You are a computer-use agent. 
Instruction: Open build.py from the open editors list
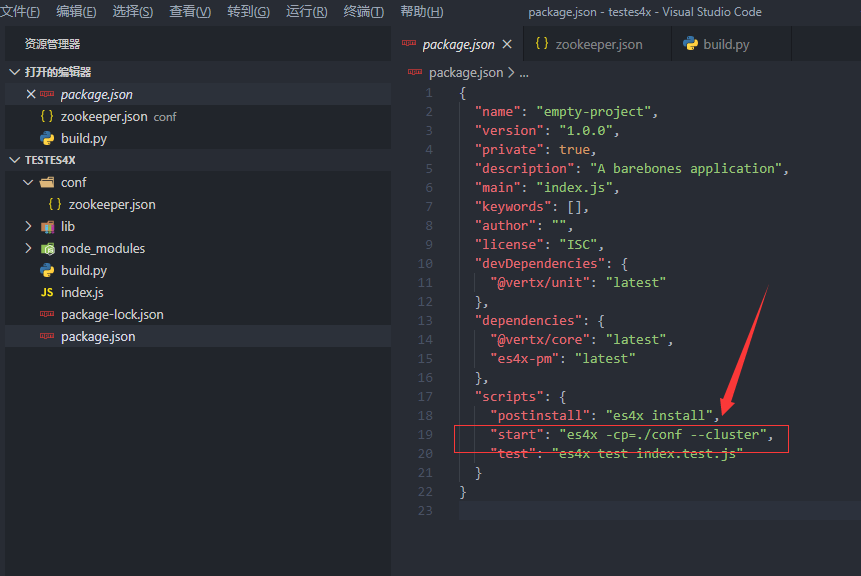(198, 138)
